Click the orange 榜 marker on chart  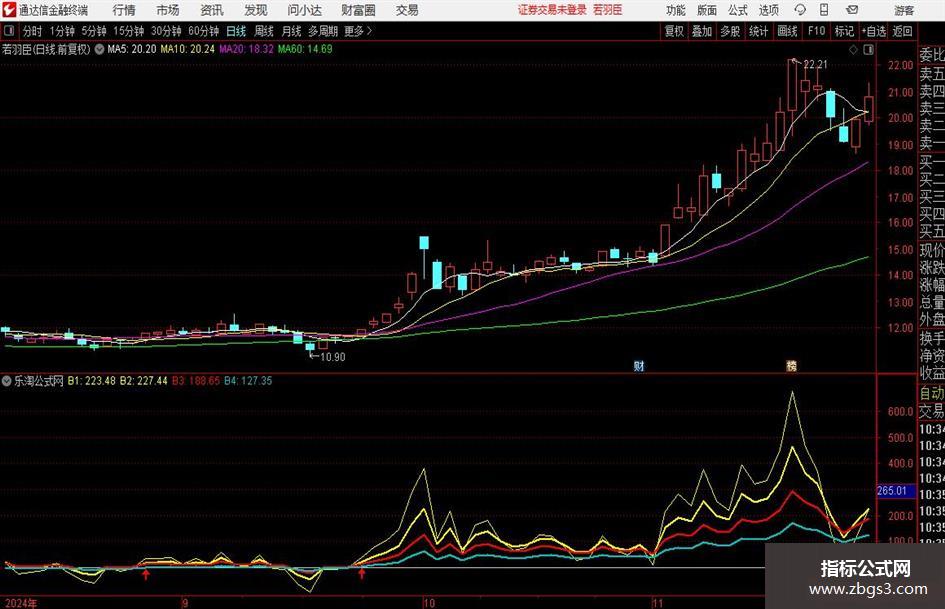click(x=791, y=365)
